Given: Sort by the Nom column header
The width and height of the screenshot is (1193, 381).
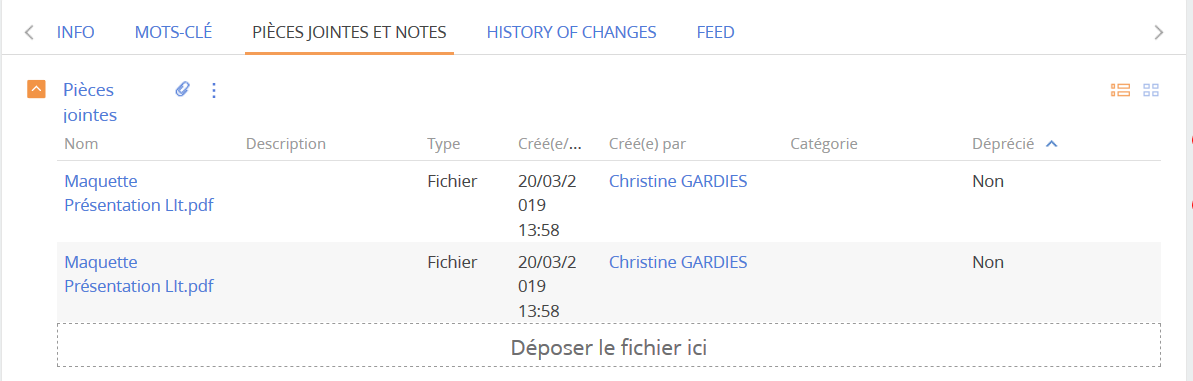Looking at the screenshot, I should [x=81, y=144].
